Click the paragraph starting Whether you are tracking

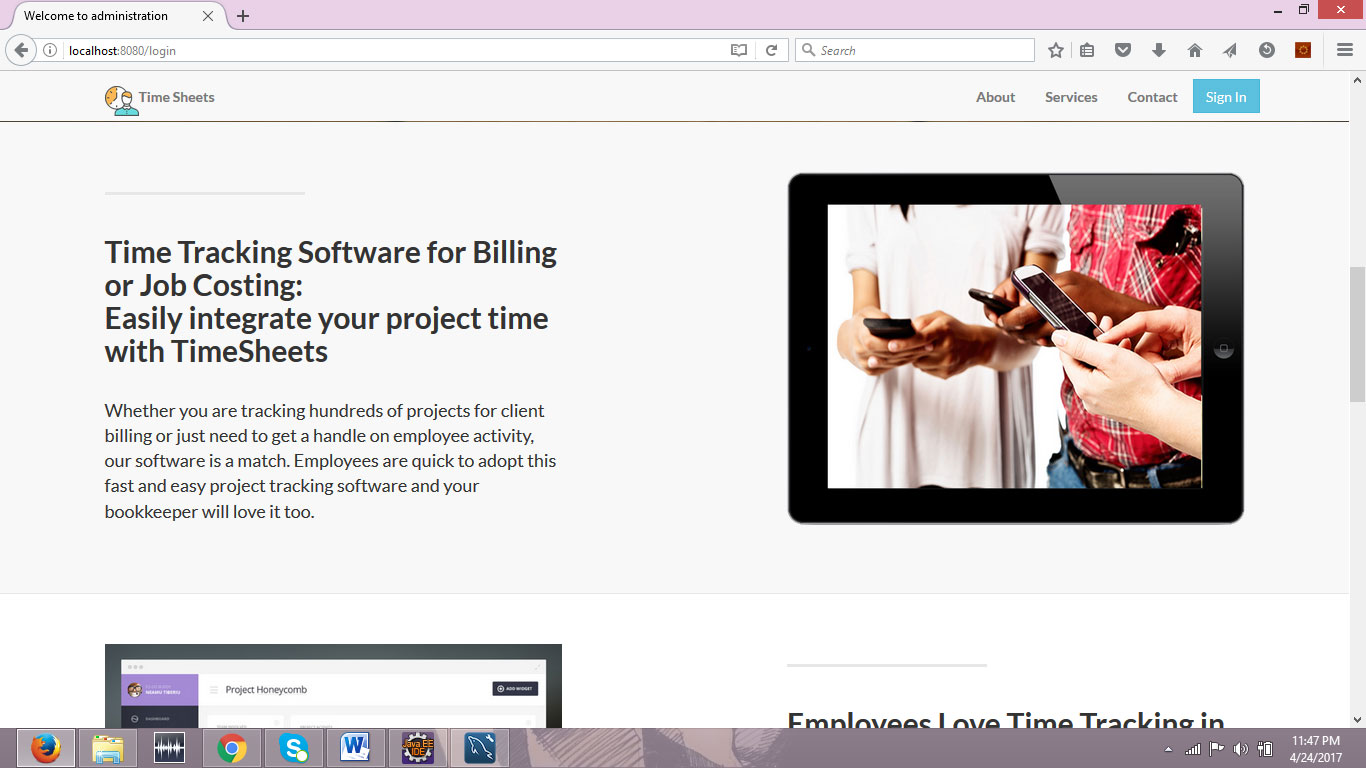[331, 461]
